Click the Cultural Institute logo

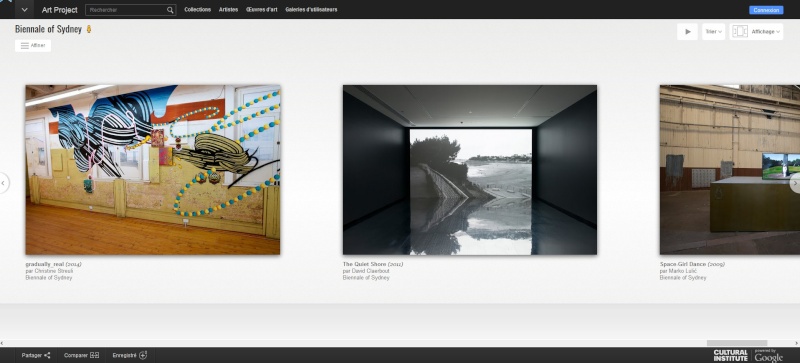click(731, 355)
